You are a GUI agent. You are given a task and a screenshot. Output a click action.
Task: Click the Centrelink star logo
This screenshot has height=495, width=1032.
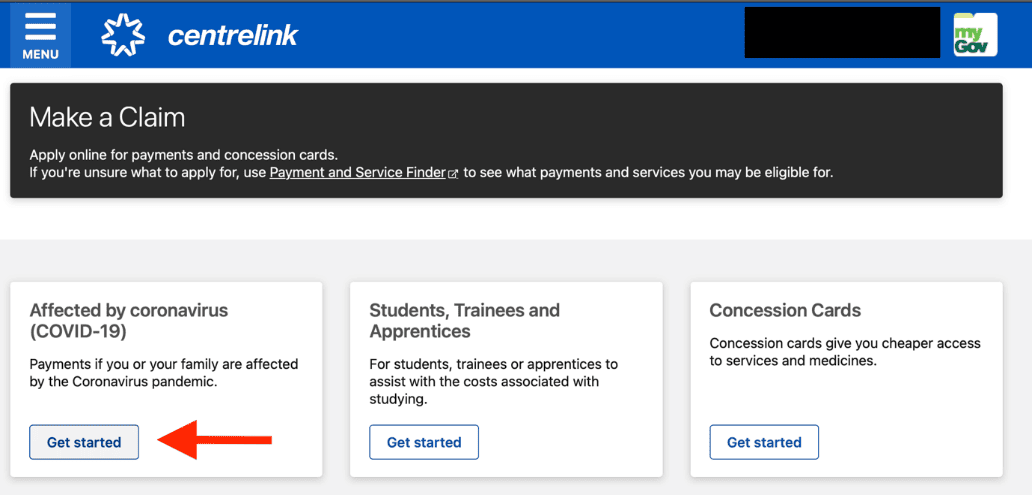(x=123, y=35)
